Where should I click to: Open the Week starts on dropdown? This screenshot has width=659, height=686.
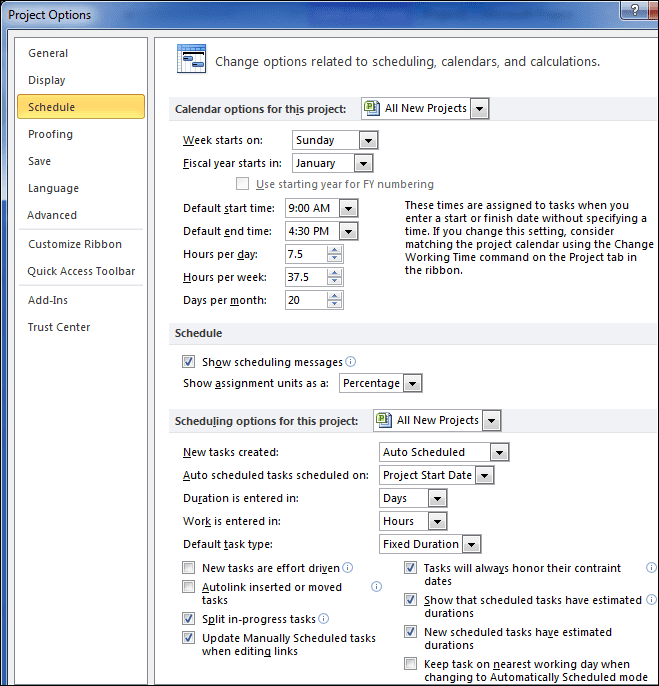pyautogui.click(x=368, y=140)
